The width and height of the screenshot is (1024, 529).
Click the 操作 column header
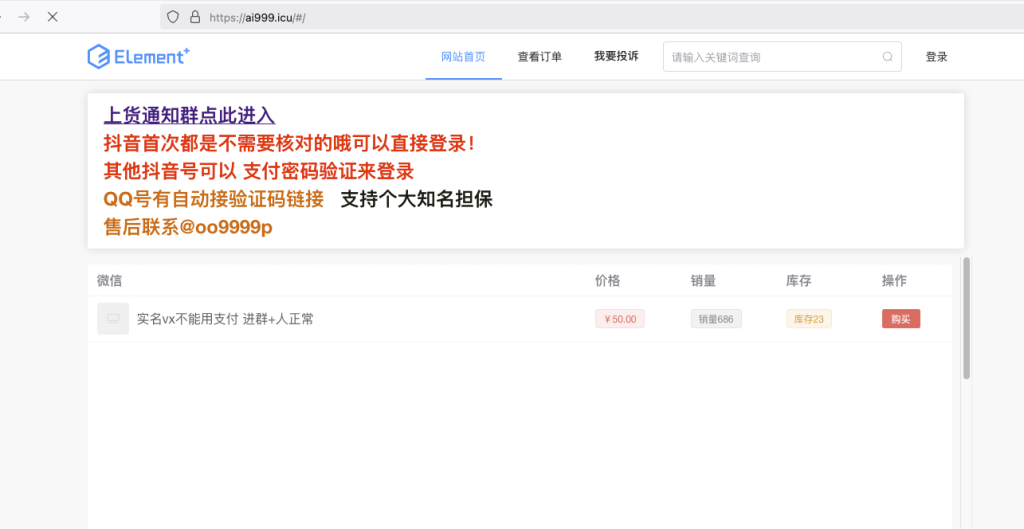(894, 281)
